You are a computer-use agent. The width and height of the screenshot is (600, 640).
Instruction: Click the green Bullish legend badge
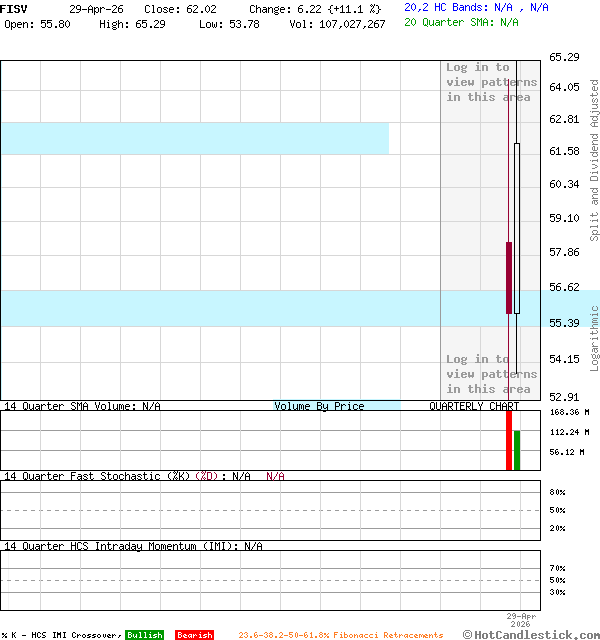click(144, 635)
